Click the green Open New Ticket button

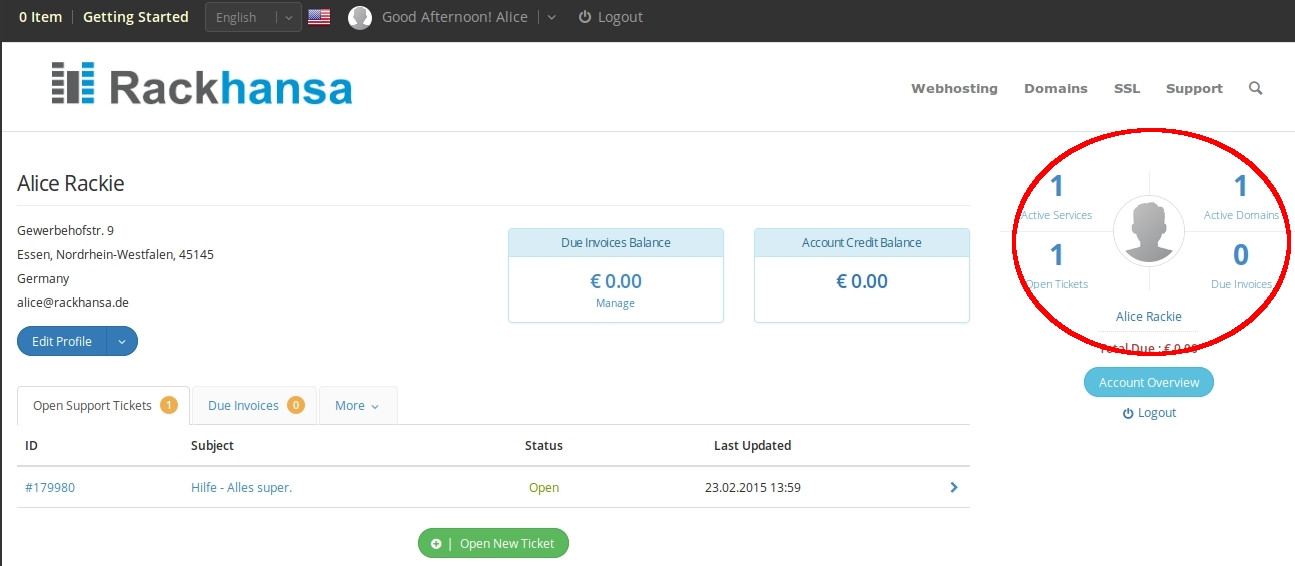[493, 543]
